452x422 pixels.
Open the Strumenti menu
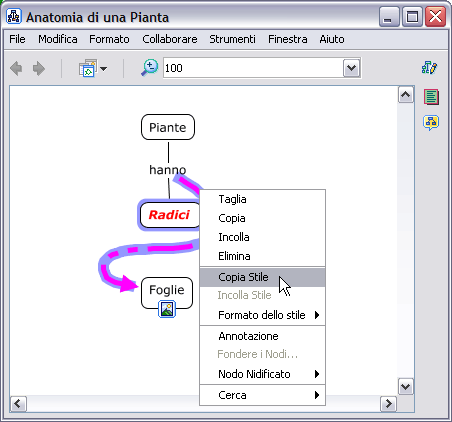[232, 39]
